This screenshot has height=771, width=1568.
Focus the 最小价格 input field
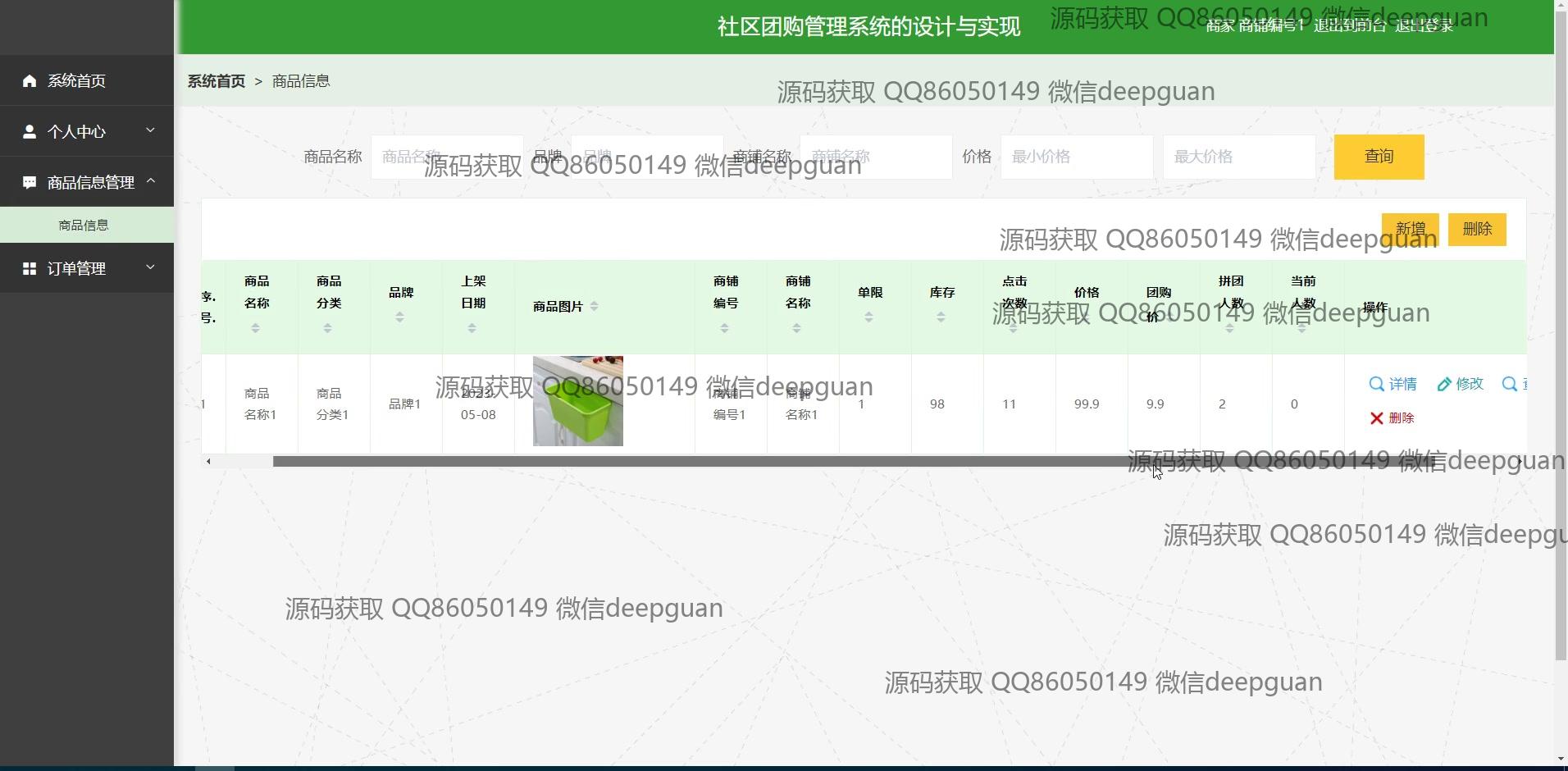coord(1076,157)
